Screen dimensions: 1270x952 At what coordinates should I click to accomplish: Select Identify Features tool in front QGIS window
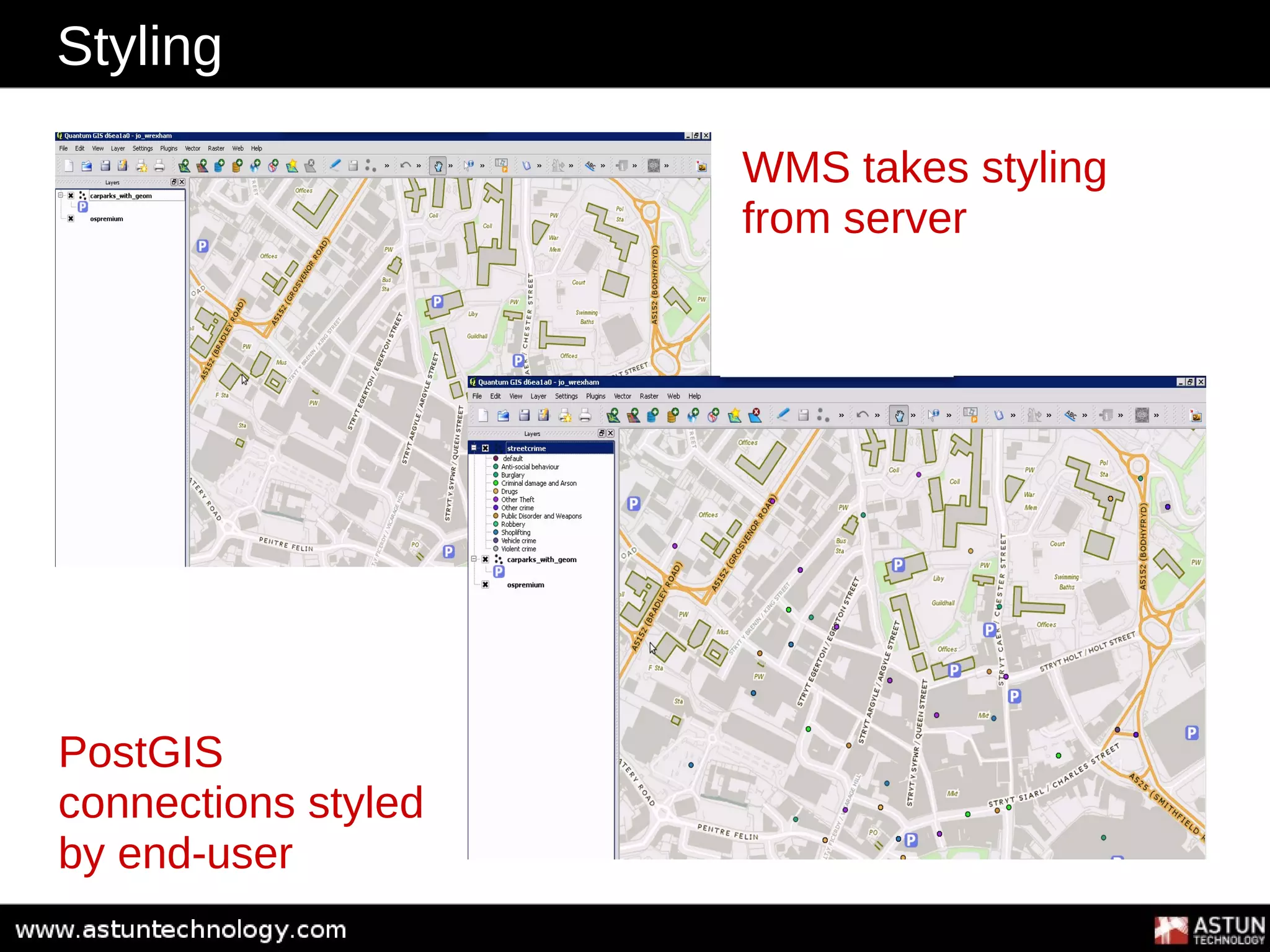(933, 415)
